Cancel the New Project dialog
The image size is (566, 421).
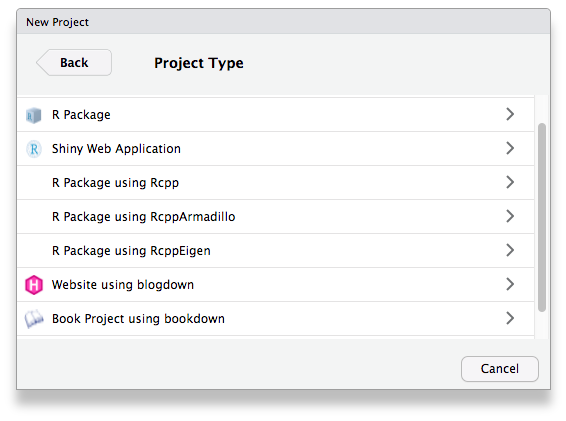coord(500,369)
